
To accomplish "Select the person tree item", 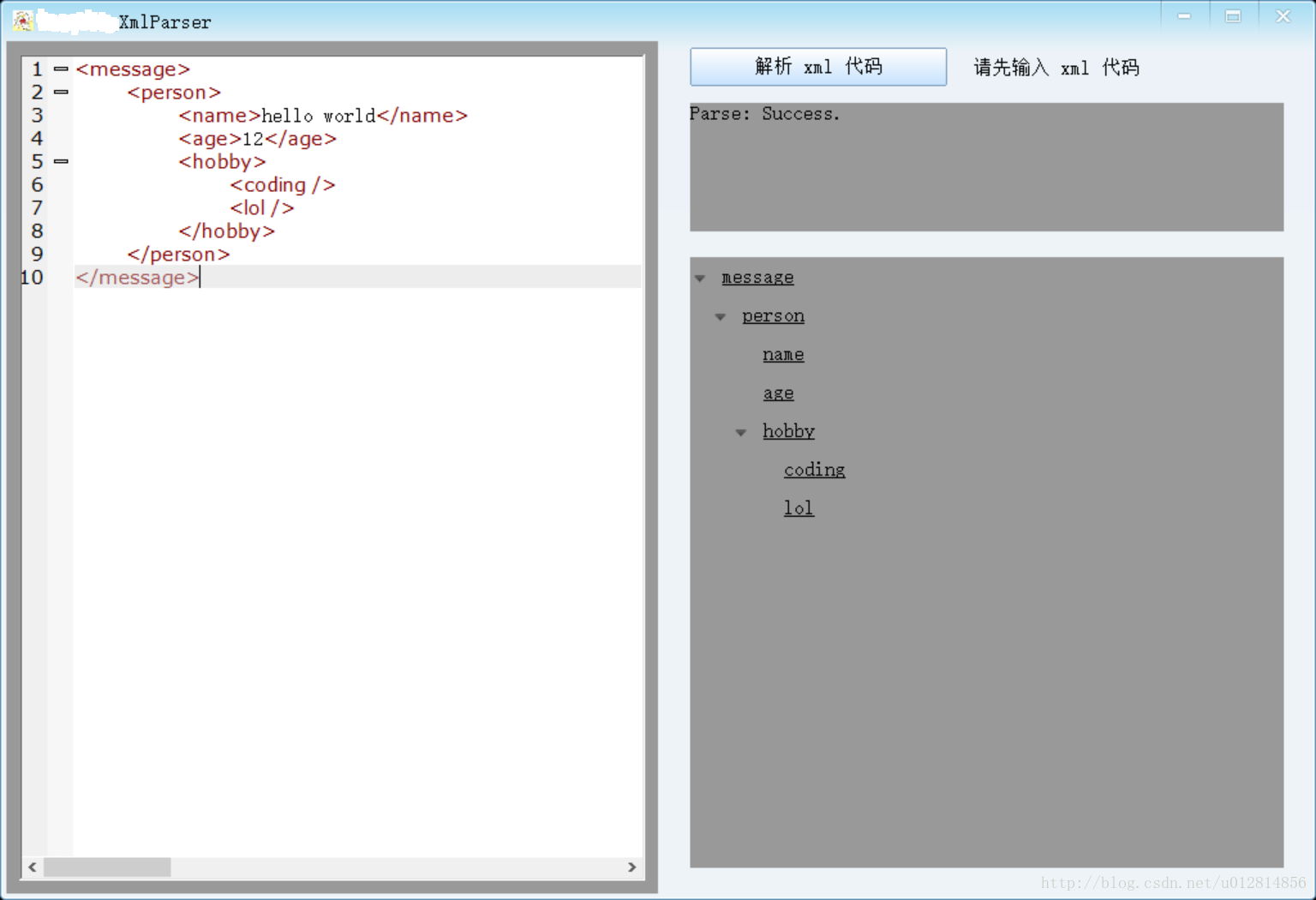I will click(x=773, y=316).
